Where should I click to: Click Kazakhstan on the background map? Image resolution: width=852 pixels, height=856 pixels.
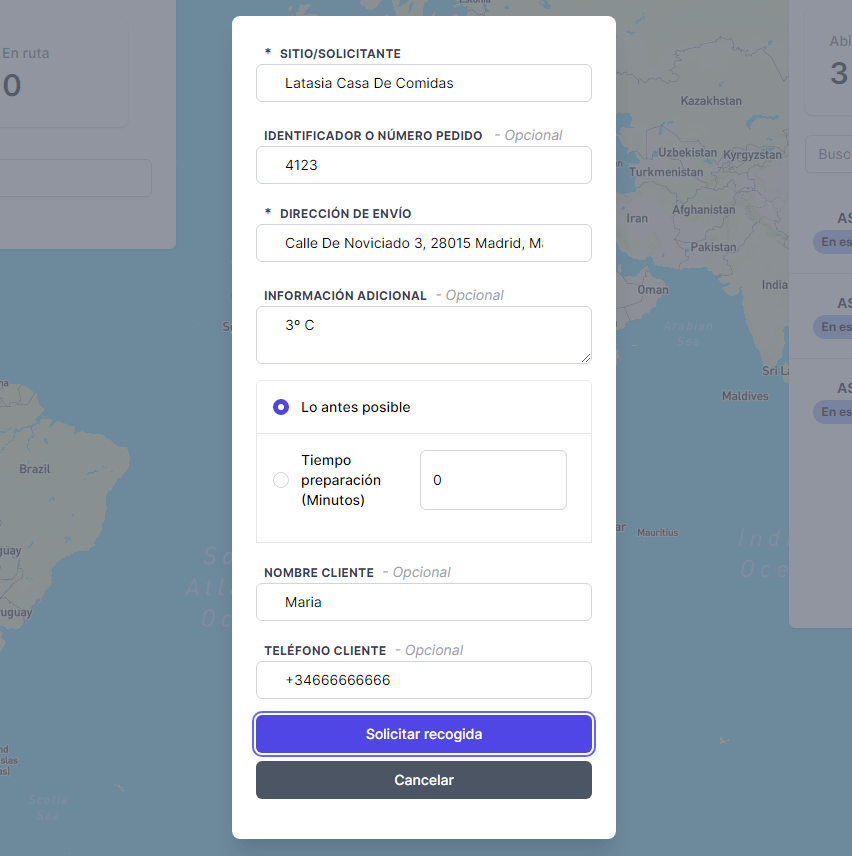[711, 101]
